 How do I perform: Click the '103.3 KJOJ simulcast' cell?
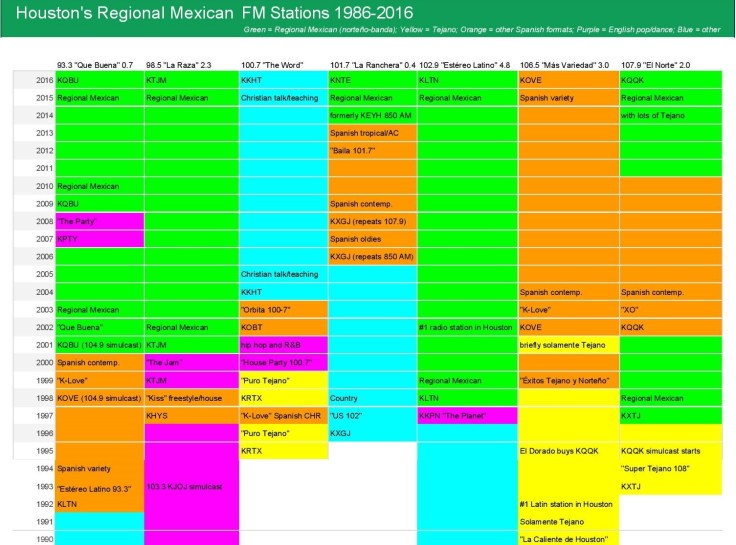(192, 487)
